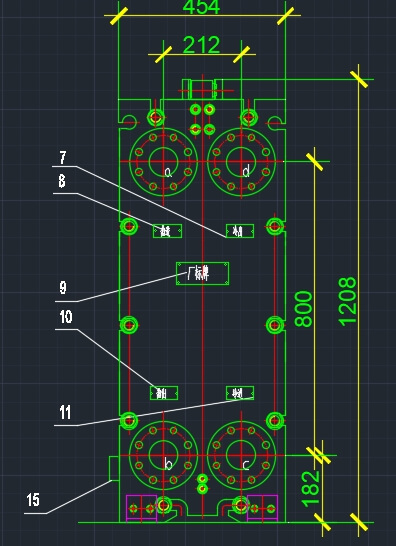Click flange port labeled d
The height and width of the screenshot is (546, 396).
point(241,162)
